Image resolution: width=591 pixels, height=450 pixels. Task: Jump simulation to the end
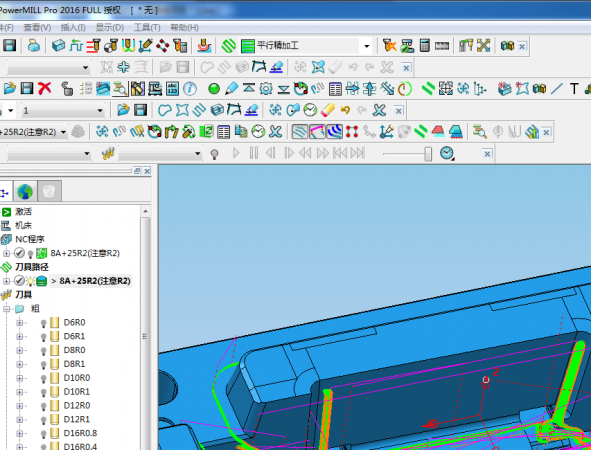point(358,153)
